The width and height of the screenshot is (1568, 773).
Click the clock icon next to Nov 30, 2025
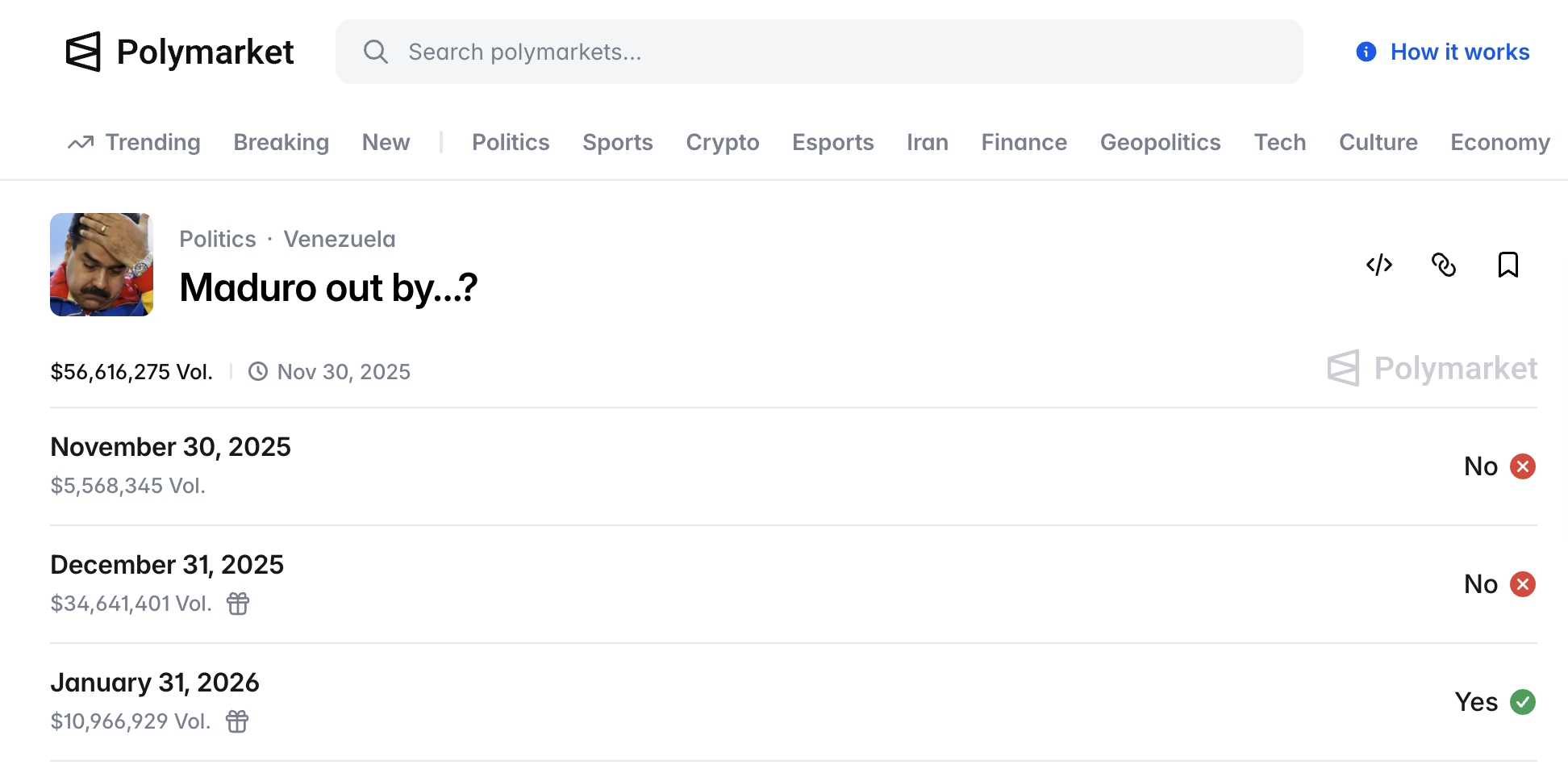[257, 371]
